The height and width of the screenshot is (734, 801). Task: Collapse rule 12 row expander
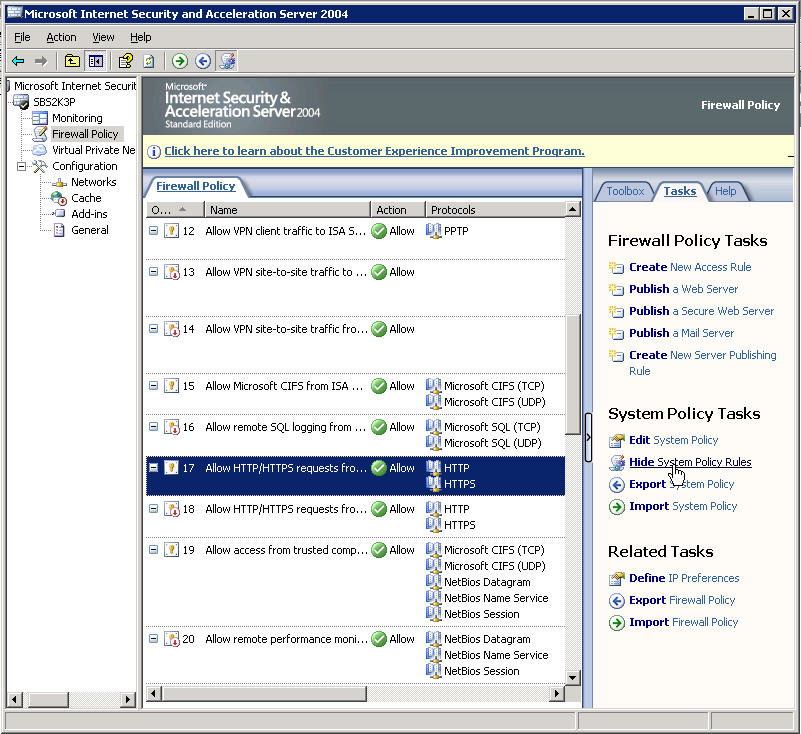pyautogui.click(x=154, y=231)
